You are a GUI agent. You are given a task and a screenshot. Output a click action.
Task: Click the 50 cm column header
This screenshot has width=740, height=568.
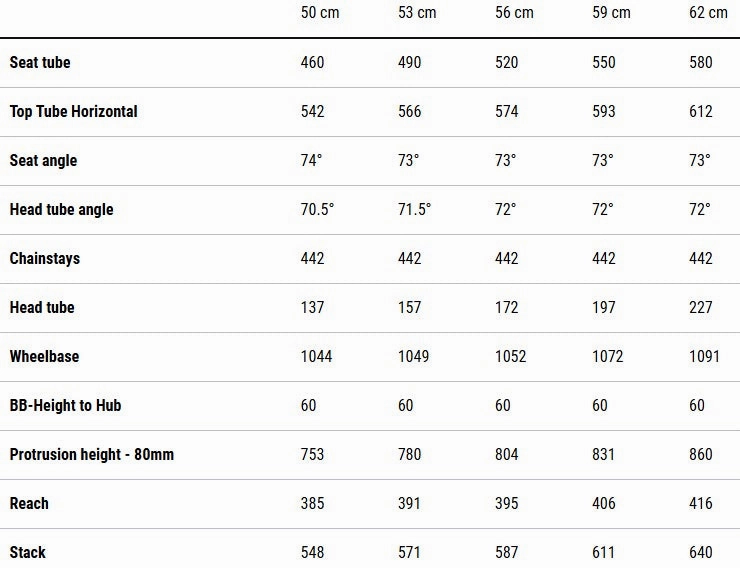pyautogui.click(x=320, y=13)
